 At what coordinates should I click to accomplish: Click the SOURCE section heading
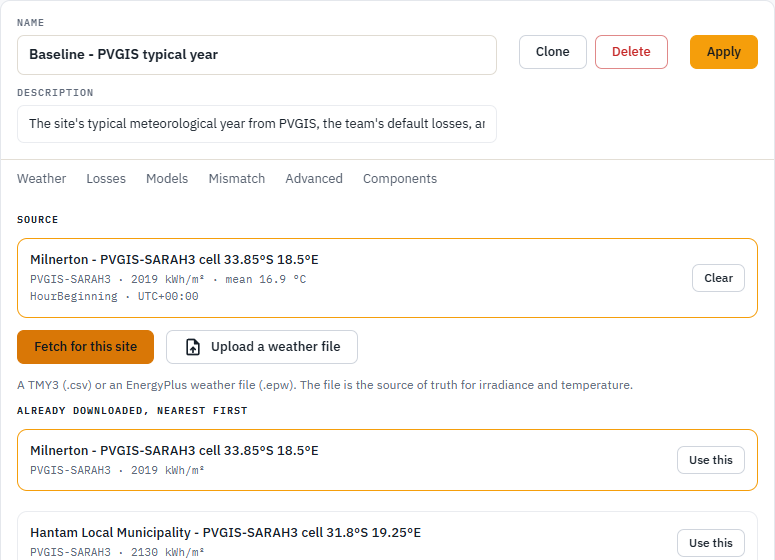pos(38,219)
